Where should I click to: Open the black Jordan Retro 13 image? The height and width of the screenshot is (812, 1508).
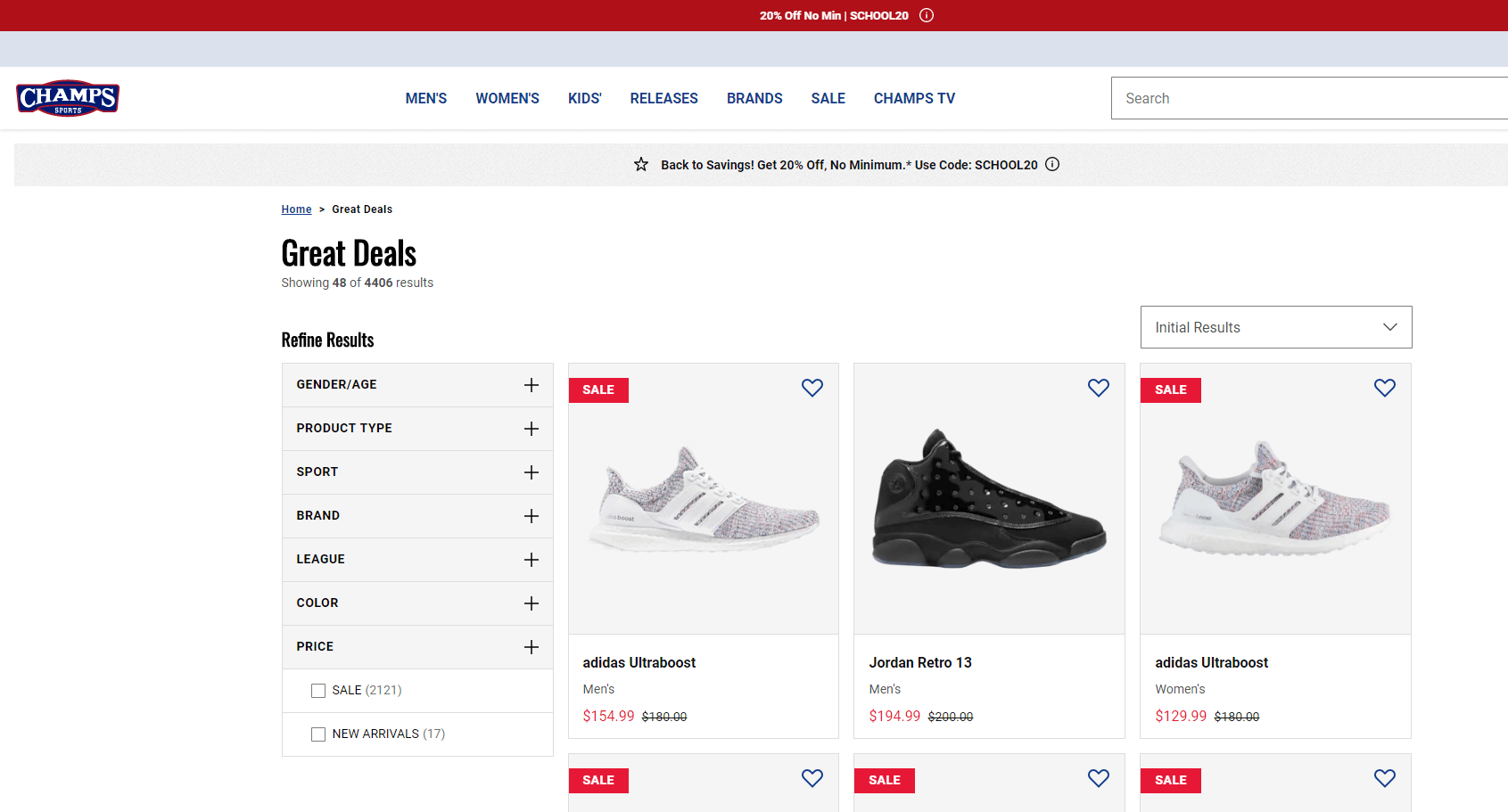pos(989,499)
